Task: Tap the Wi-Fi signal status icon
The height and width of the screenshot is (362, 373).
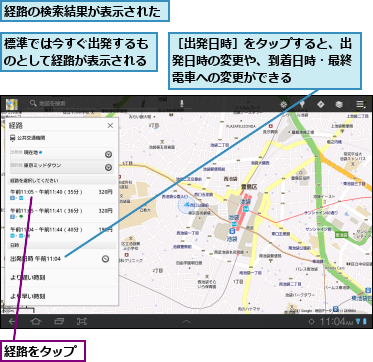Action: 358,322
